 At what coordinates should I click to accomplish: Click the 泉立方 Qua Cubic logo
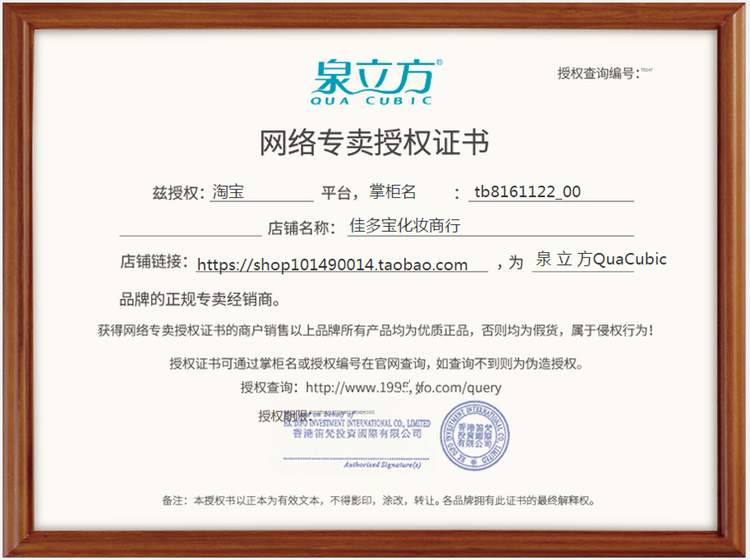click(x=376, y=82)
